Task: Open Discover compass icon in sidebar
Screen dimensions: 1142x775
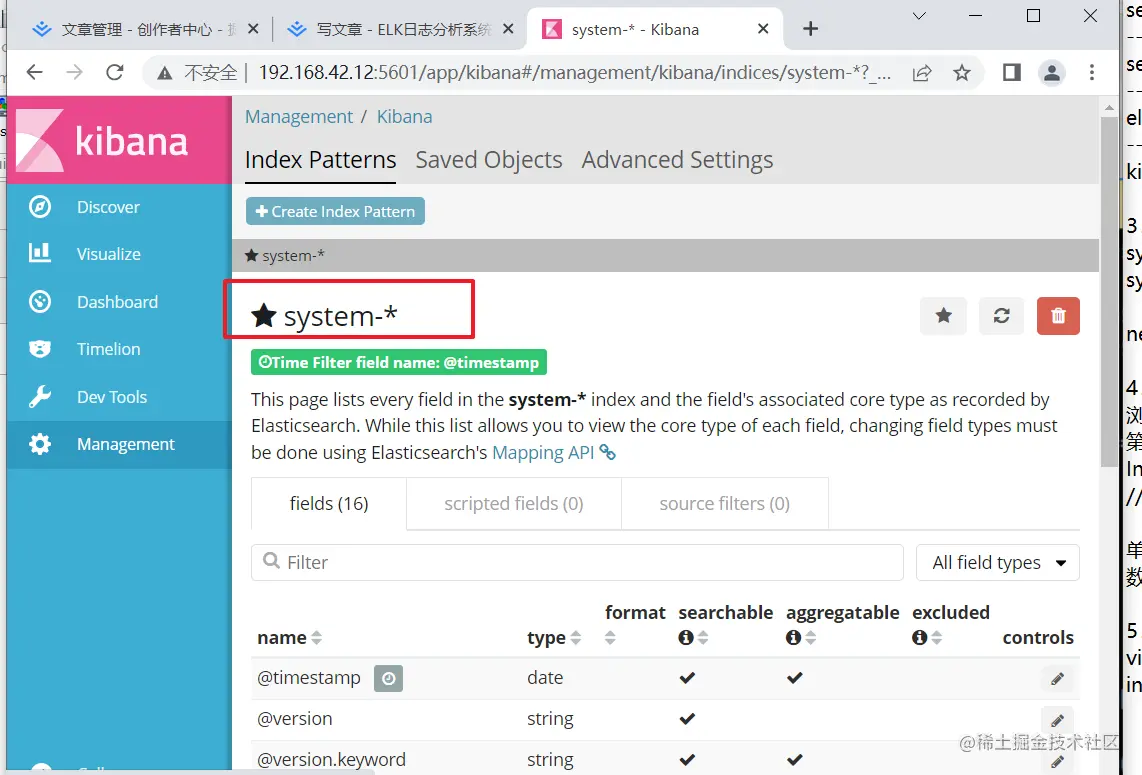Action: 40,207
